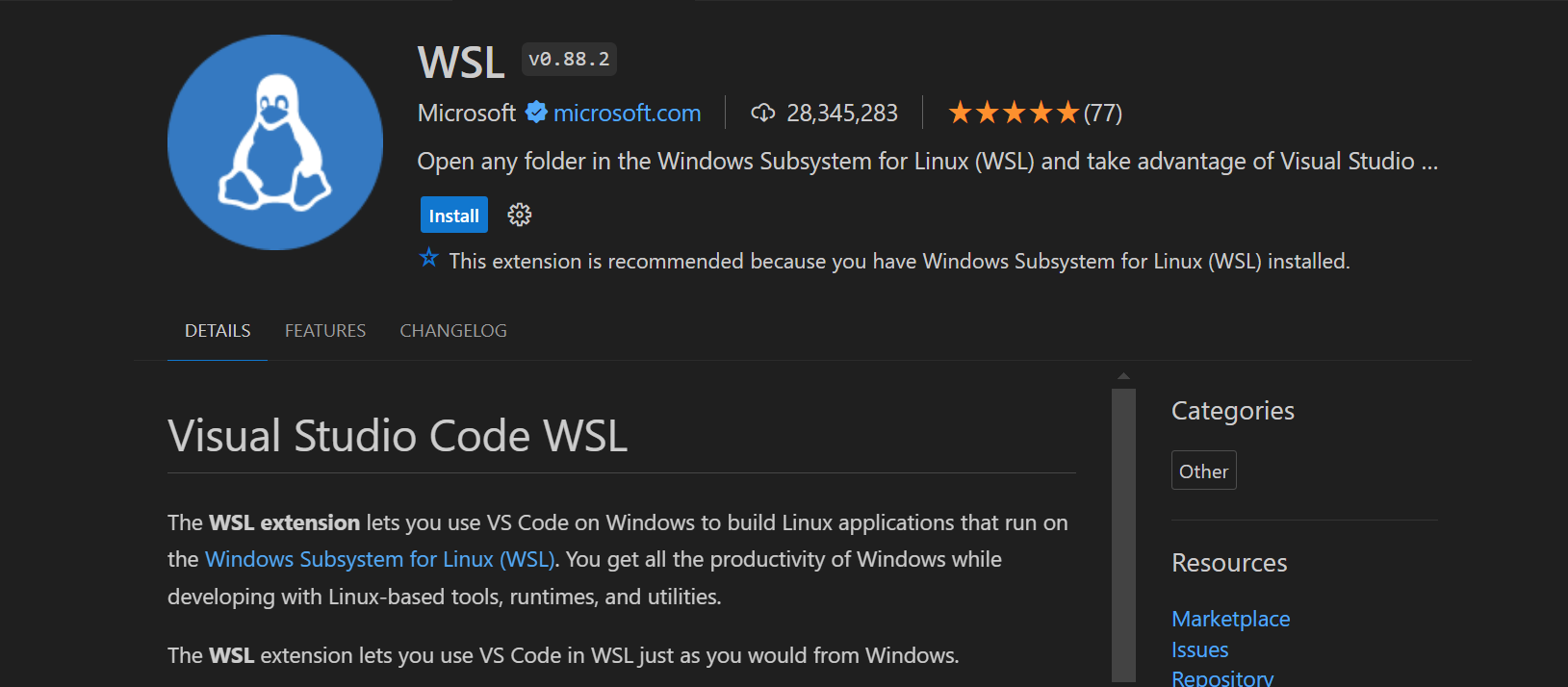The width and height of the screenshot is (1568, 687).
Task: Switch to the DETAILS tab
Action: click(218, 331)
